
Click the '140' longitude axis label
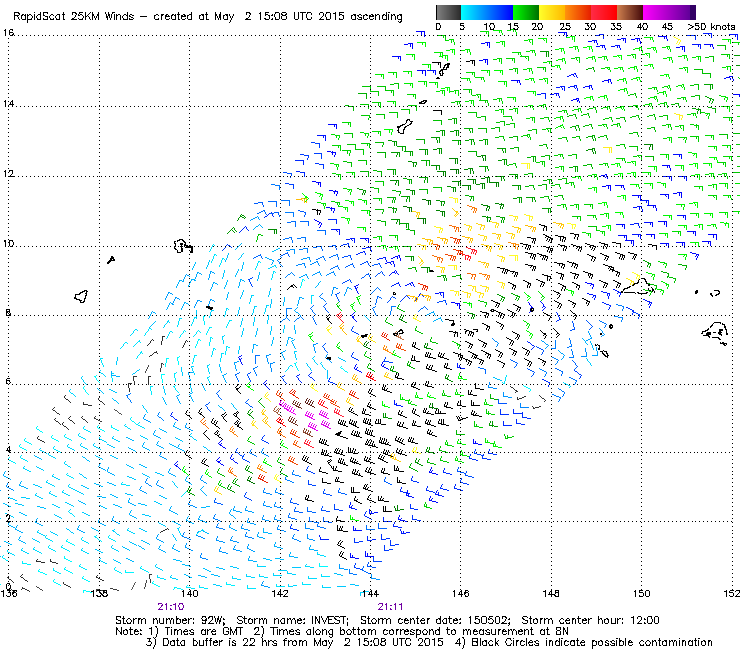pos(189,593)
